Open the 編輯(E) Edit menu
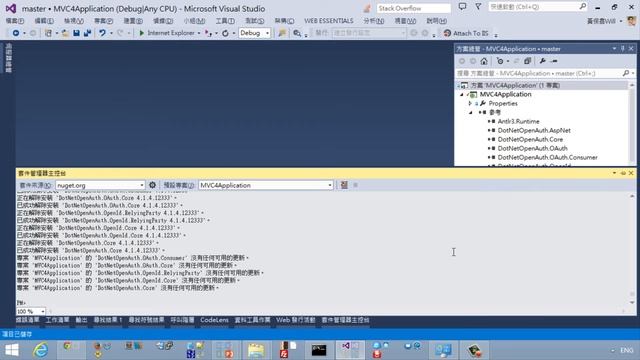 tap(44, 21)
